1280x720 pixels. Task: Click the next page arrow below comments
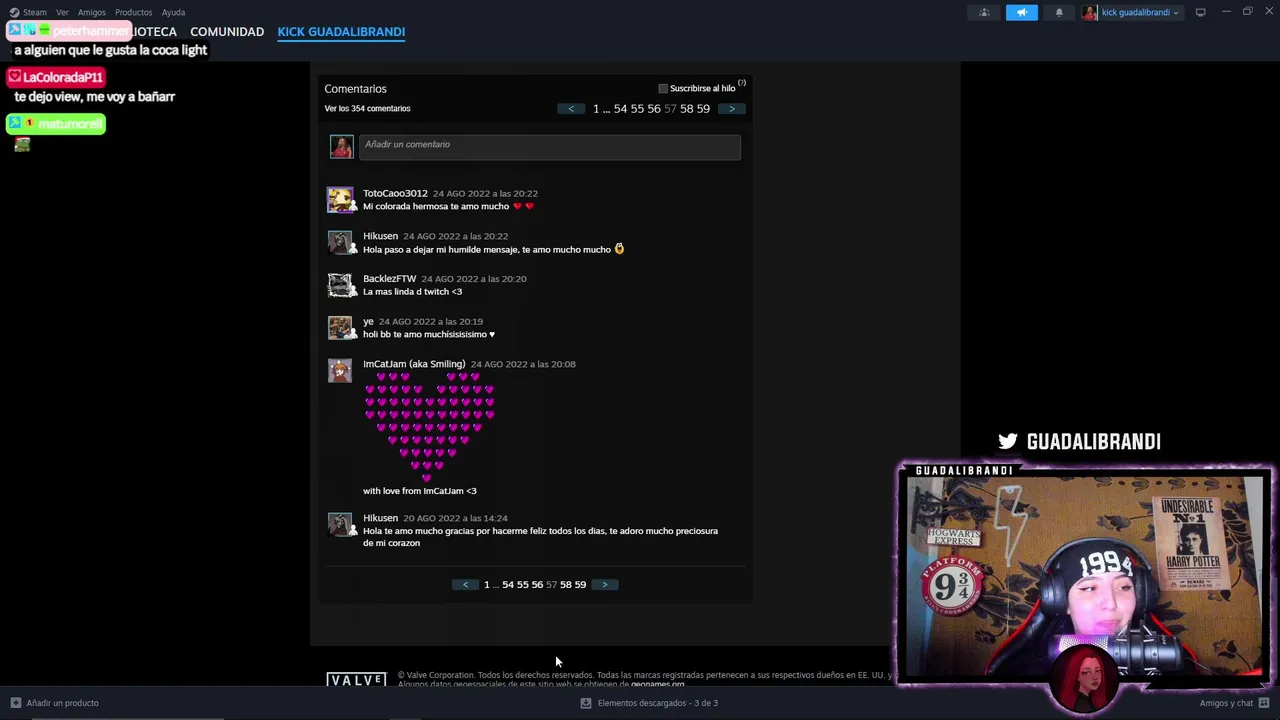(x=604, y=584)
